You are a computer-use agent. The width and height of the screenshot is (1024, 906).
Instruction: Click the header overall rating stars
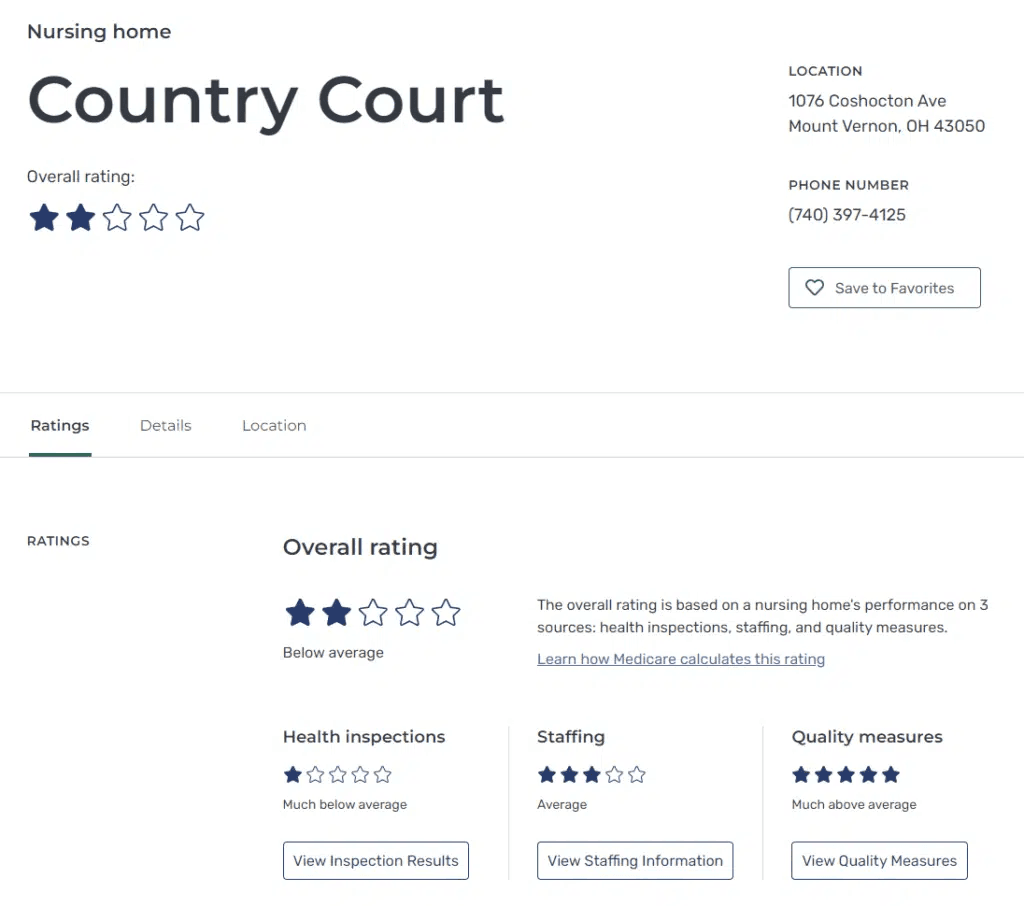(x=116, y=218)
